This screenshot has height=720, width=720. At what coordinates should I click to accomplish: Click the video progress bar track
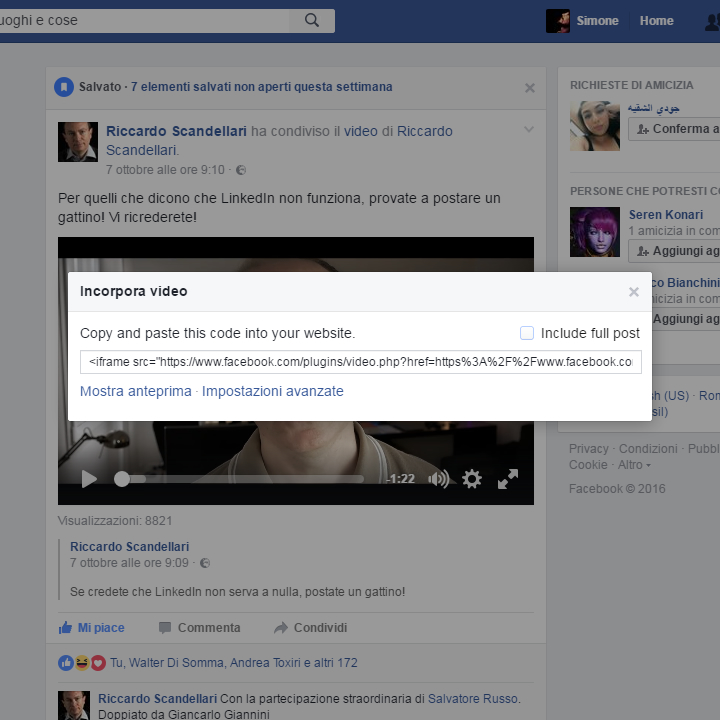(239, 479)
